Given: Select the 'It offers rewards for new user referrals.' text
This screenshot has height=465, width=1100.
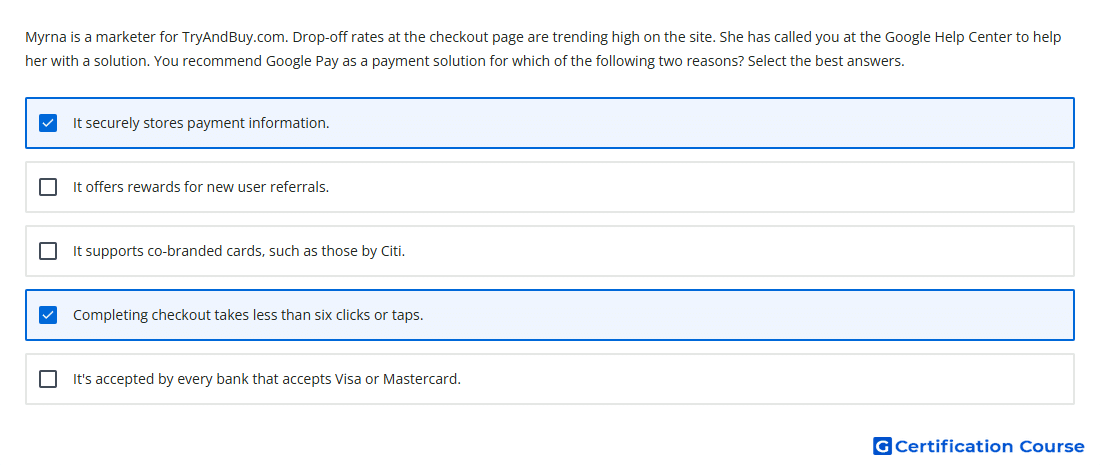Looking at the screenshot, I should (201, 187).
